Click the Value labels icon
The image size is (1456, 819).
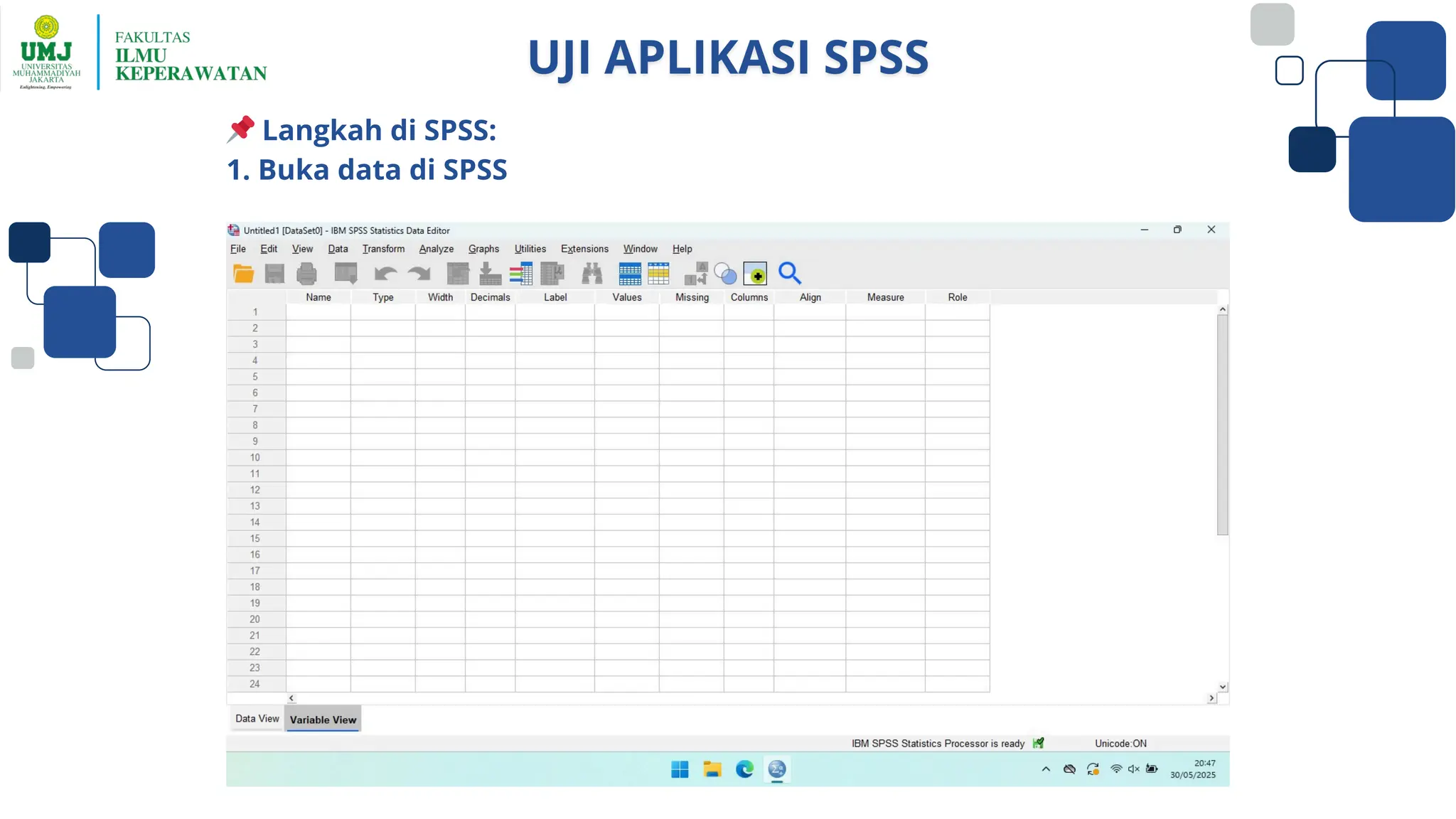coord(696,274)
